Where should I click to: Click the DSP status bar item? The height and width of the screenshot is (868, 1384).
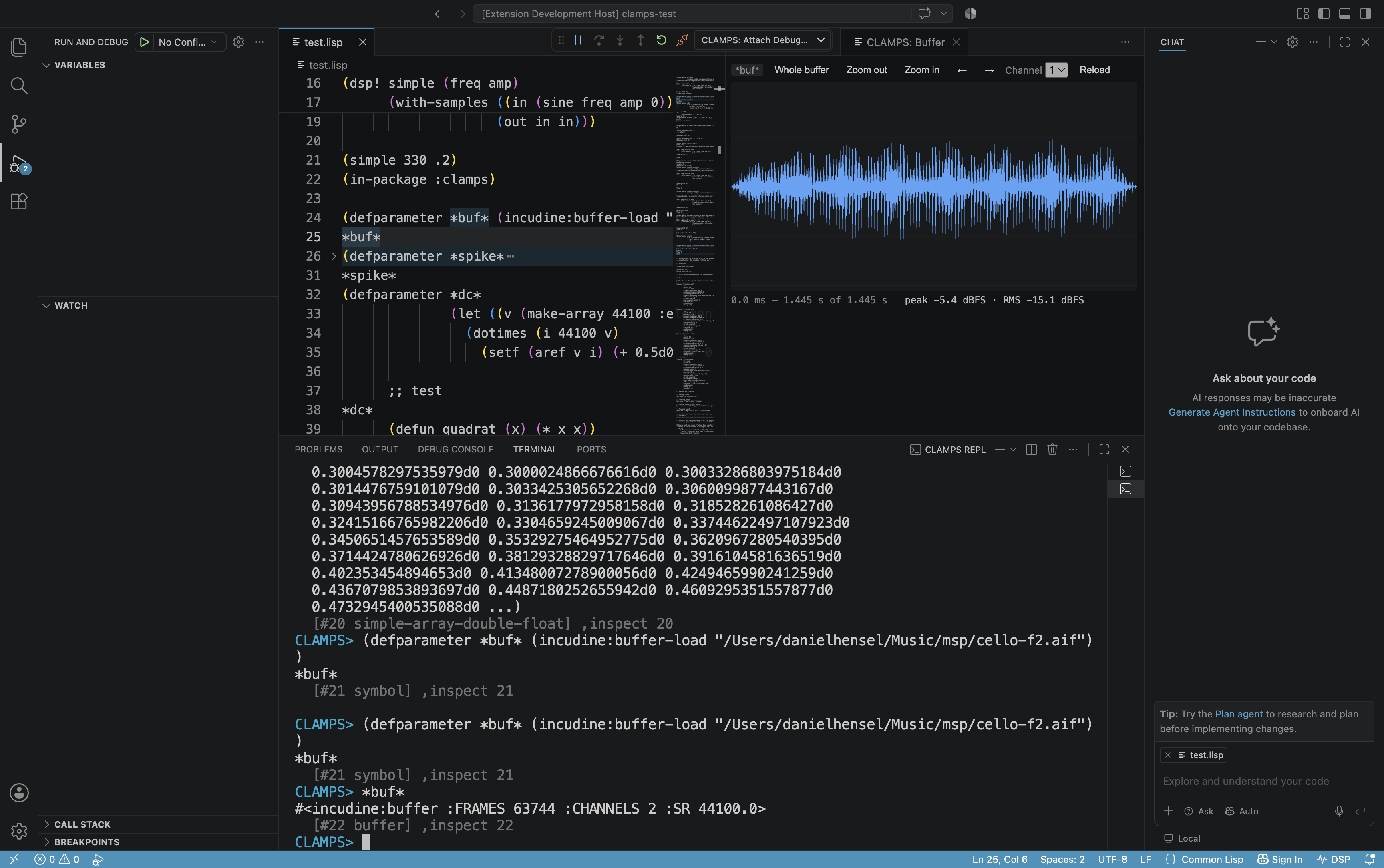[x=1334, y=859]
